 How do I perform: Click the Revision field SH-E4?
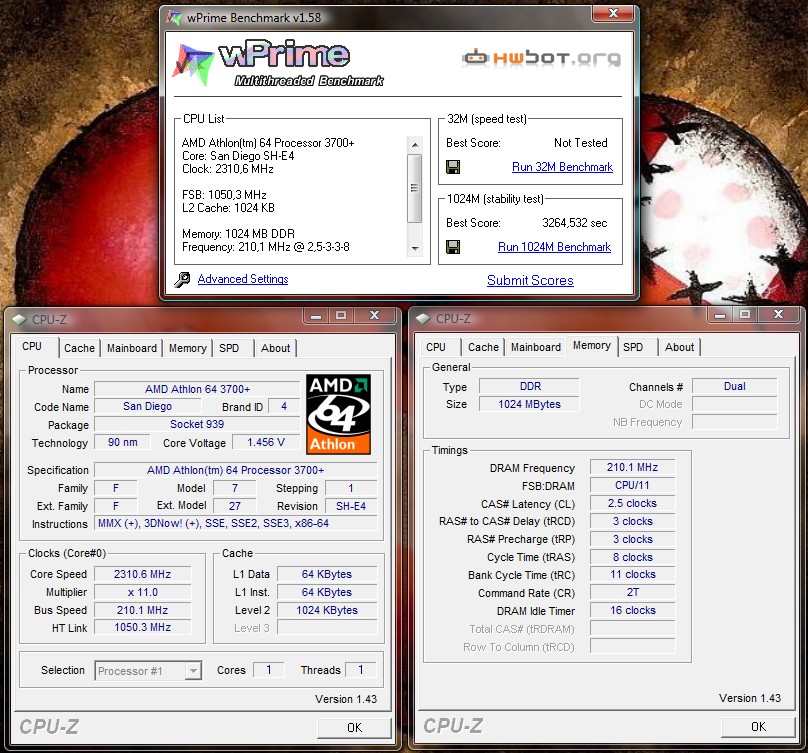pos(351,506)
